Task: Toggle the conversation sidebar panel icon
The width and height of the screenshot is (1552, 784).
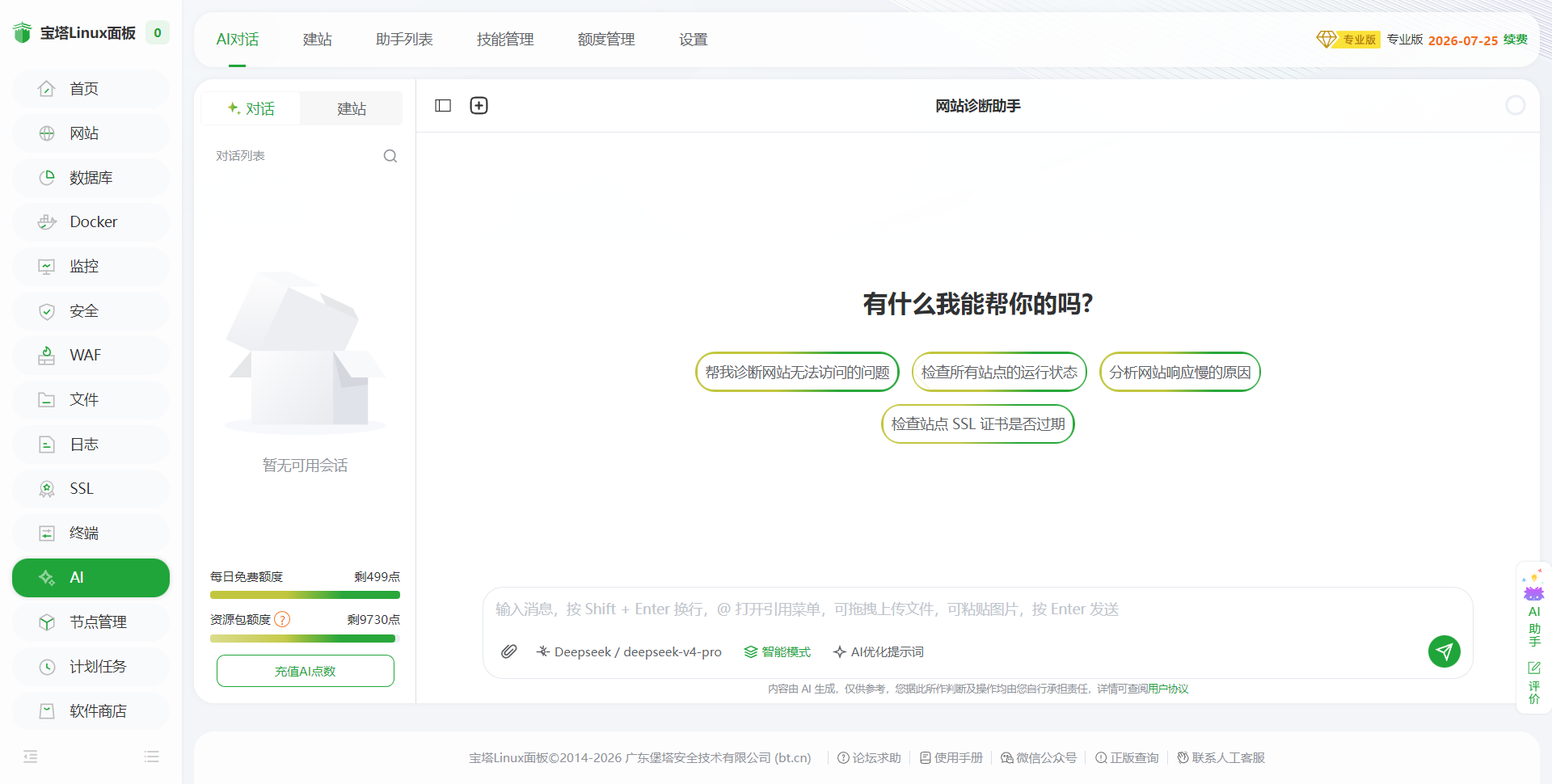Action: click(x=443, y=106)
